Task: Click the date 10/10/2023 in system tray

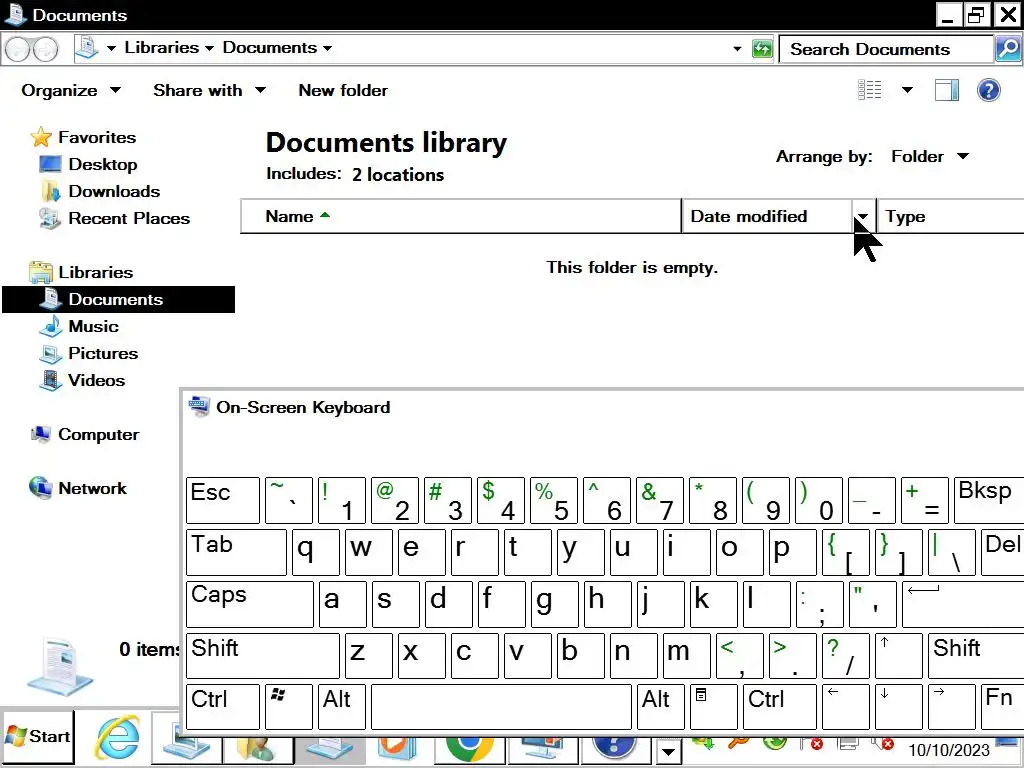Action: pyautogui.click(x=949, y=750)
